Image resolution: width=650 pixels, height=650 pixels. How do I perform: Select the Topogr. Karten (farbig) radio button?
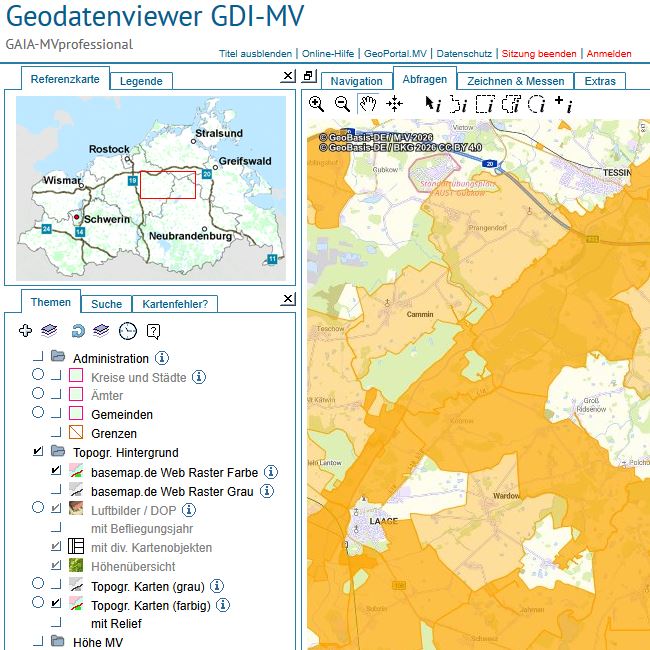[x=38, y=602]
